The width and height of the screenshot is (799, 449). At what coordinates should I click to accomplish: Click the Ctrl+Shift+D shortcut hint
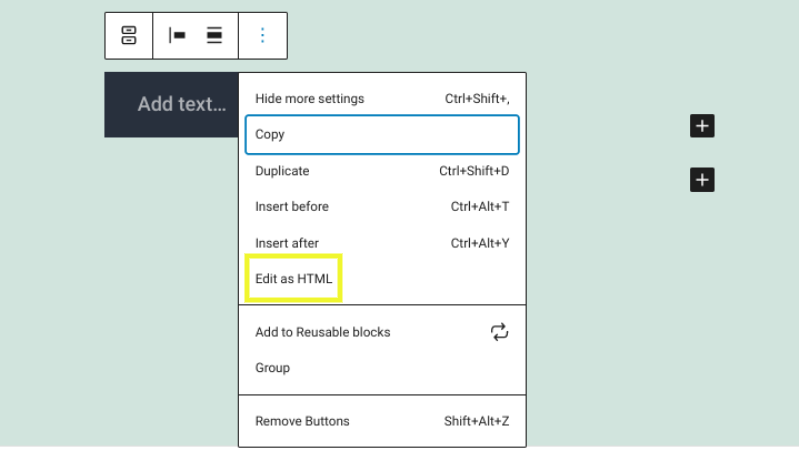pyautogui.click(x=474, y=171)
